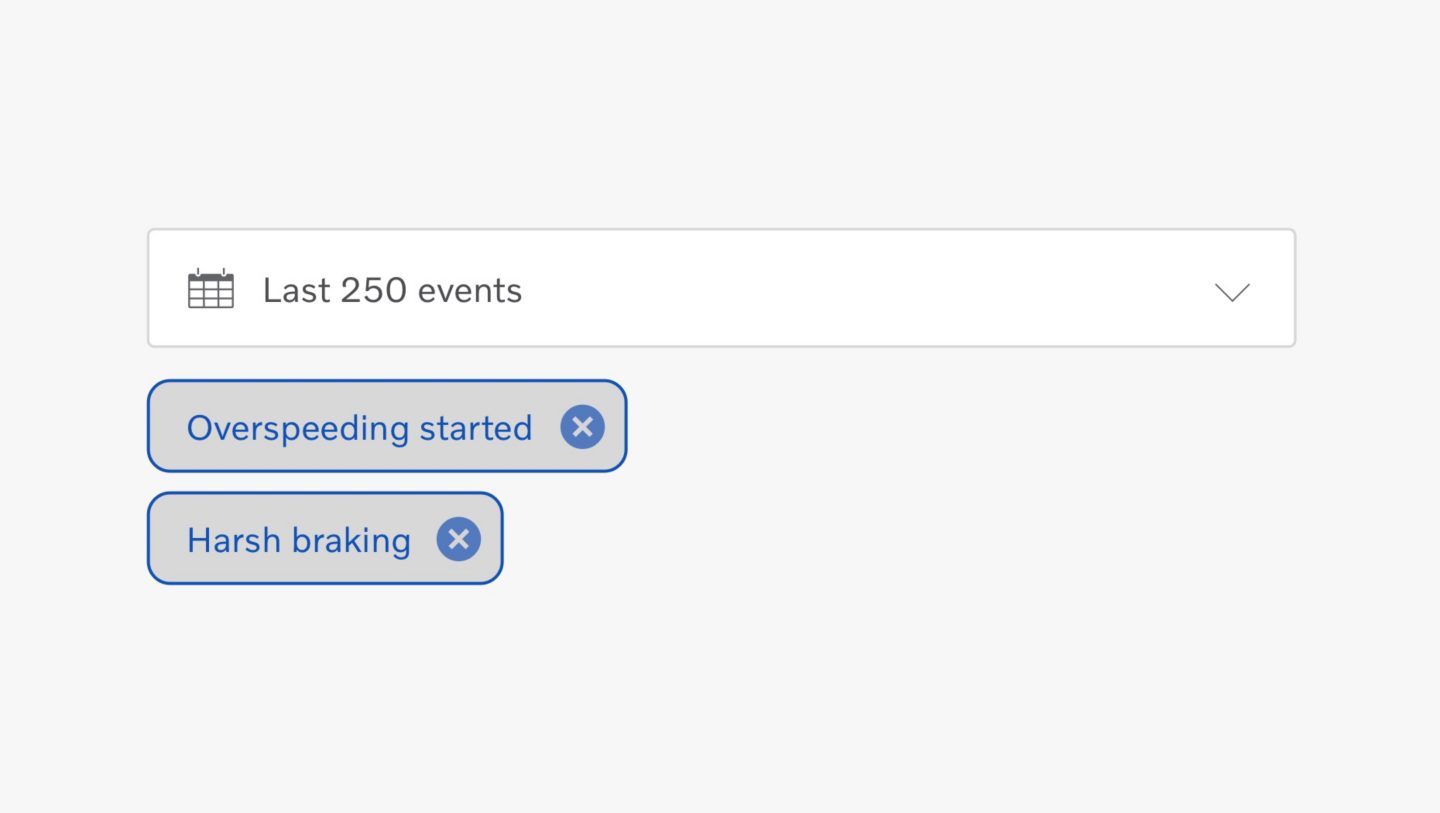Click the down arrow in event range field

point(1232,291)
